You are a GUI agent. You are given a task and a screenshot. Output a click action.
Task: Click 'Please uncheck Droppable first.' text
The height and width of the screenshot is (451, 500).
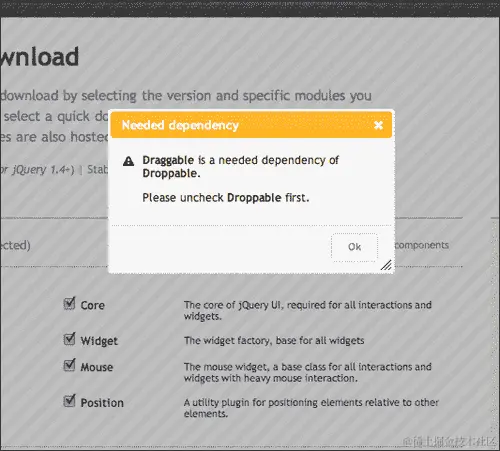pyautogui.click(x=226, y=198)
